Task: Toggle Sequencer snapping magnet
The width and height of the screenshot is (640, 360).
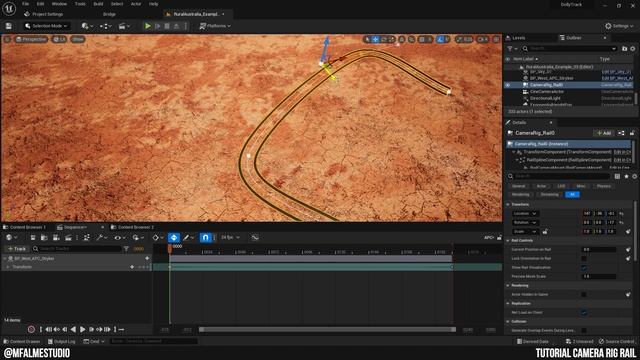Action: pos(205,238)
